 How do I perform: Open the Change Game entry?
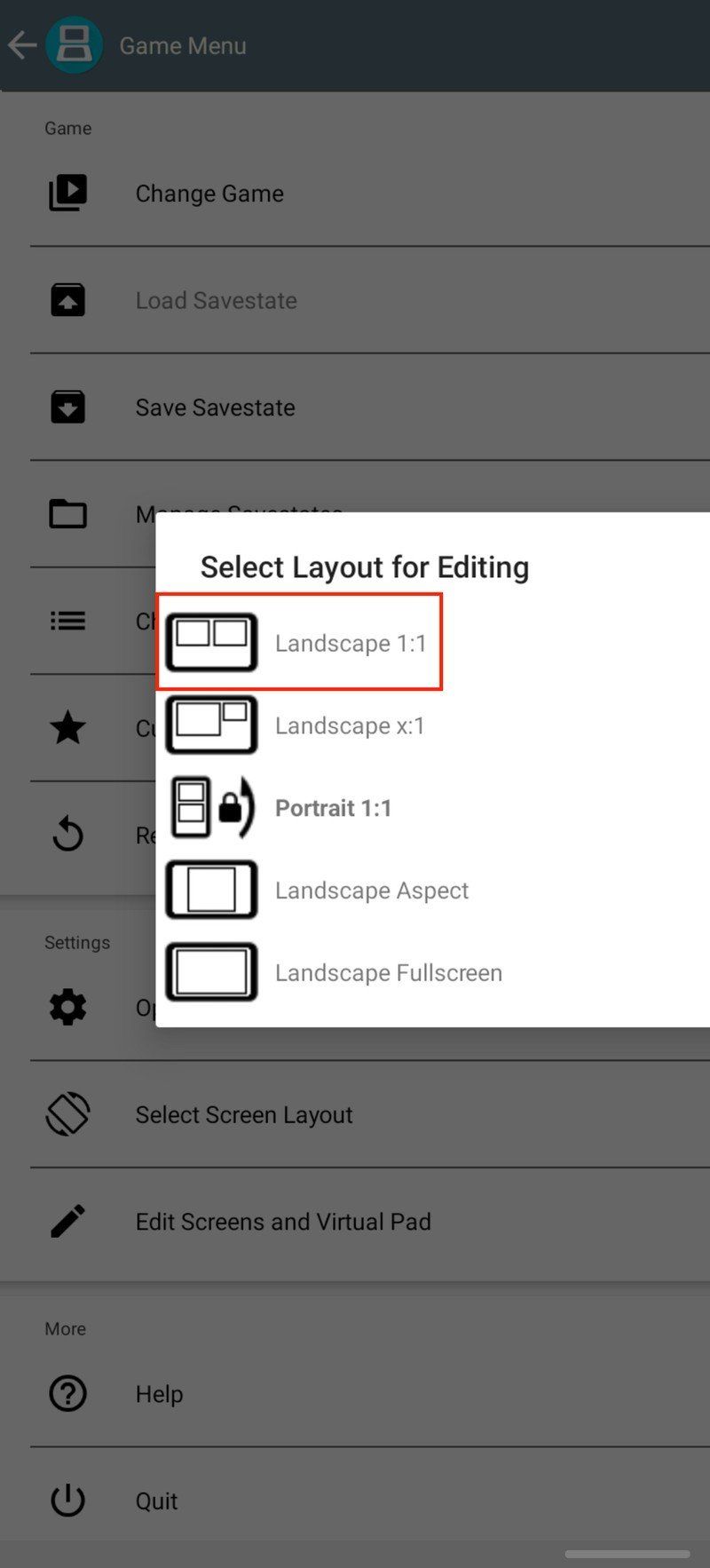(209, 193)
